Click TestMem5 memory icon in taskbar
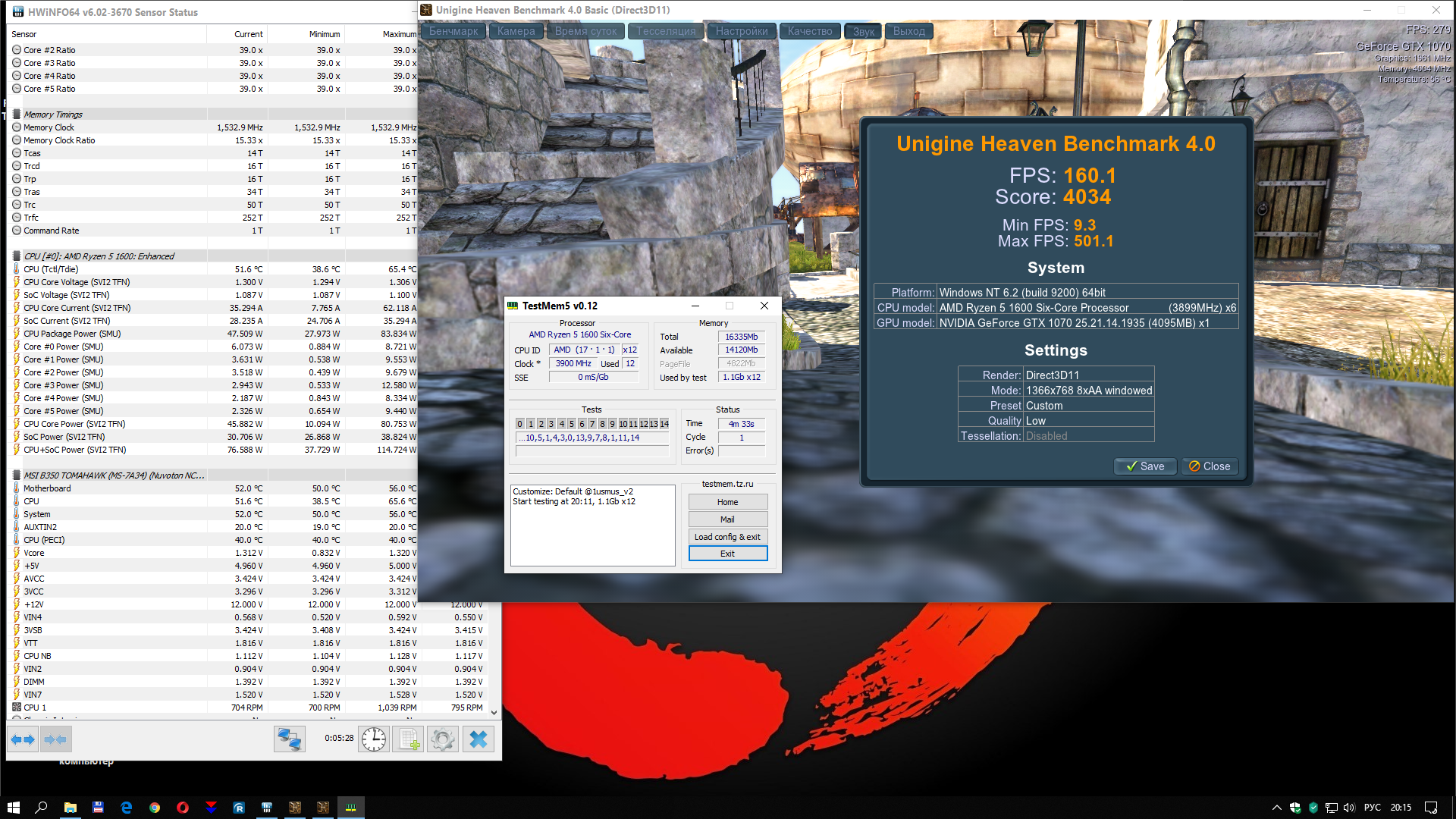The image size is (1456, 819). point(350,808)
